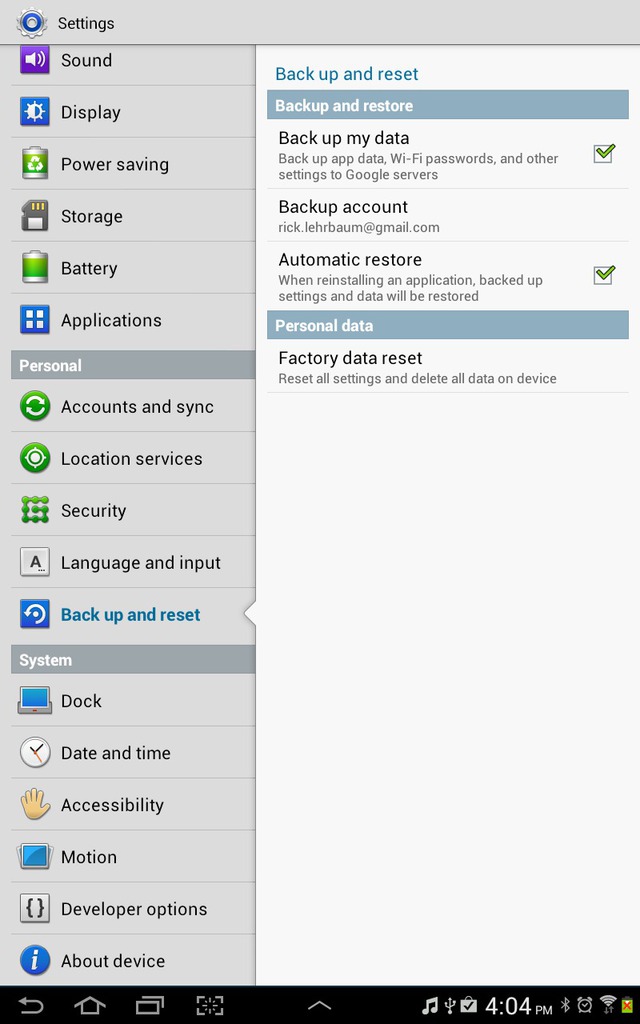This screenshot has width=640, height=1024.
Task: Expand the bottom bar up-arrow handle
Action: tap(319, 1006)
